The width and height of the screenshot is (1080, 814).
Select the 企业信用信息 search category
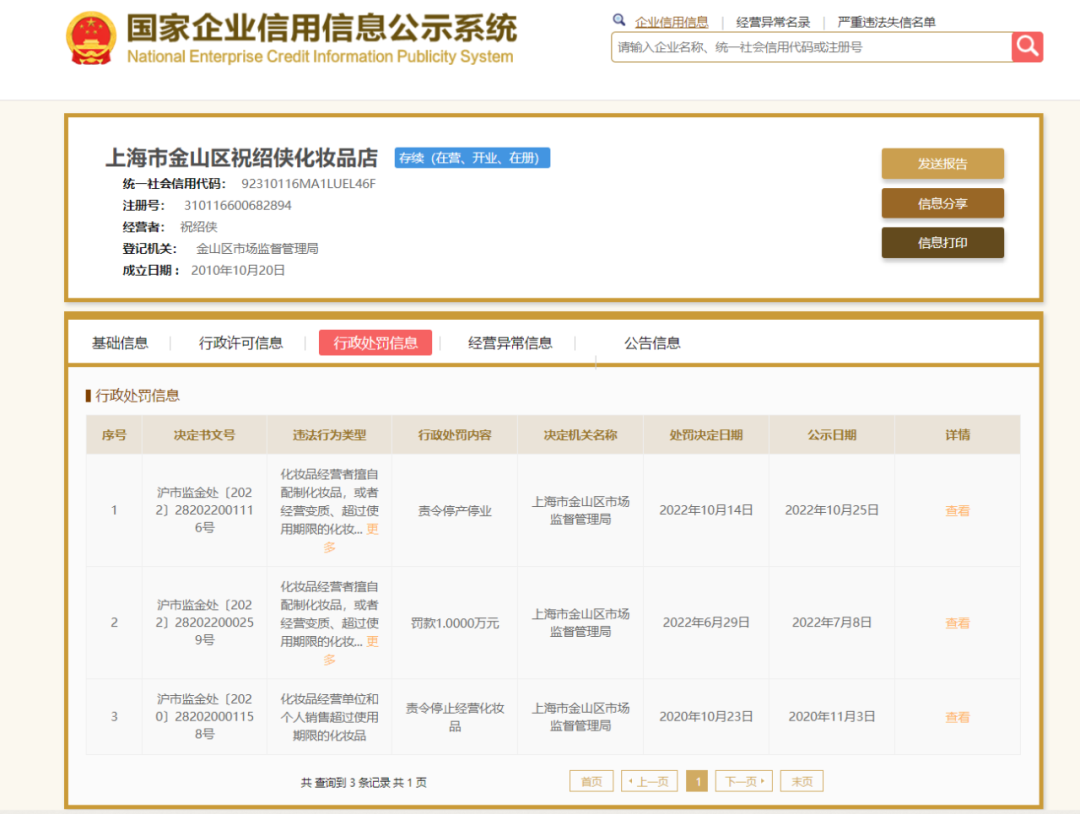(672, 22)
